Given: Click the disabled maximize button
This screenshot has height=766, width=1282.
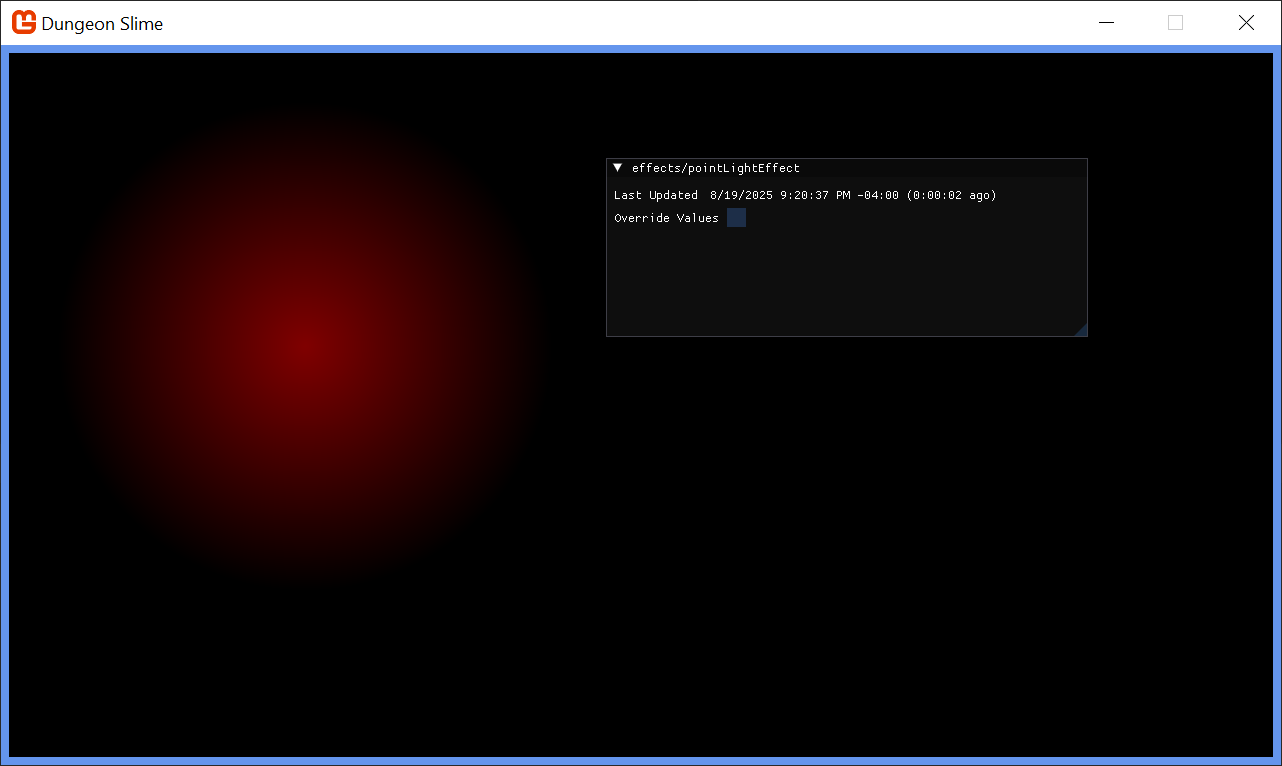Looking at the screenshot, I should 1175,22.
